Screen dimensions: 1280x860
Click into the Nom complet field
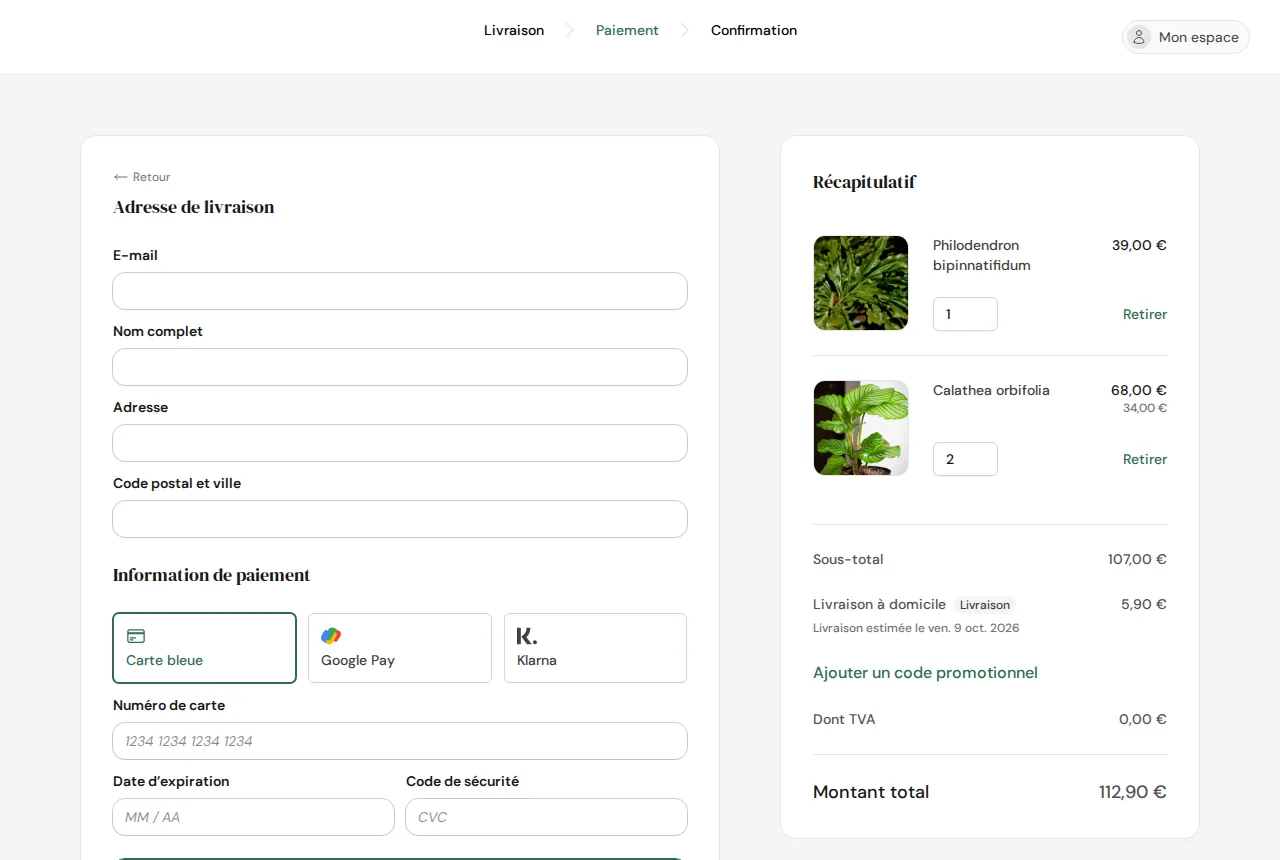click(x=400, y=367)
